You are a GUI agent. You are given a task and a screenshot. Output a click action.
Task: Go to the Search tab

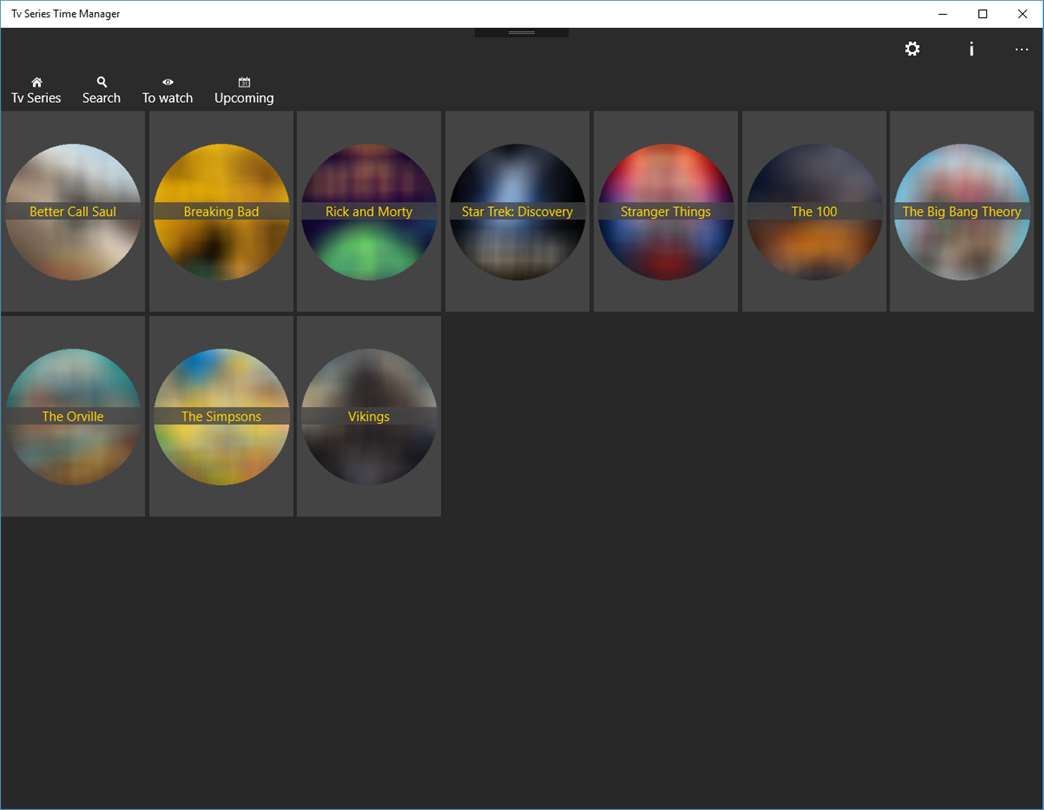click(x=101, y=91)
